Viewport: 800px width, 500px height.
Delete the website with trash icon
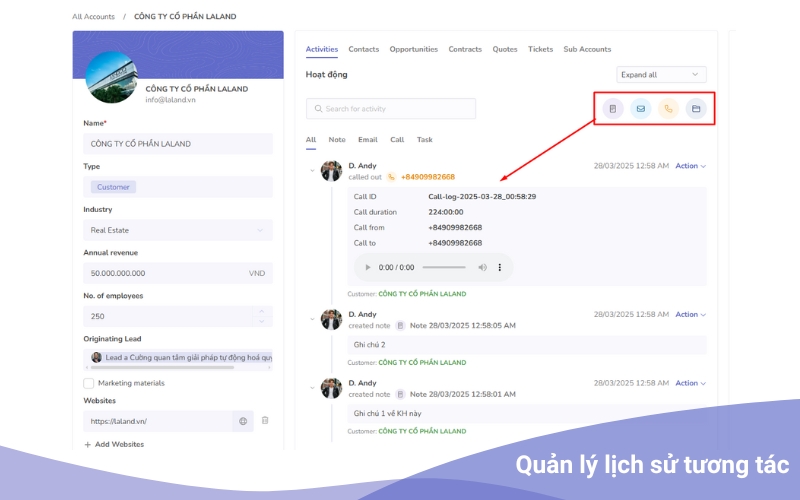[x=265, y=420]
